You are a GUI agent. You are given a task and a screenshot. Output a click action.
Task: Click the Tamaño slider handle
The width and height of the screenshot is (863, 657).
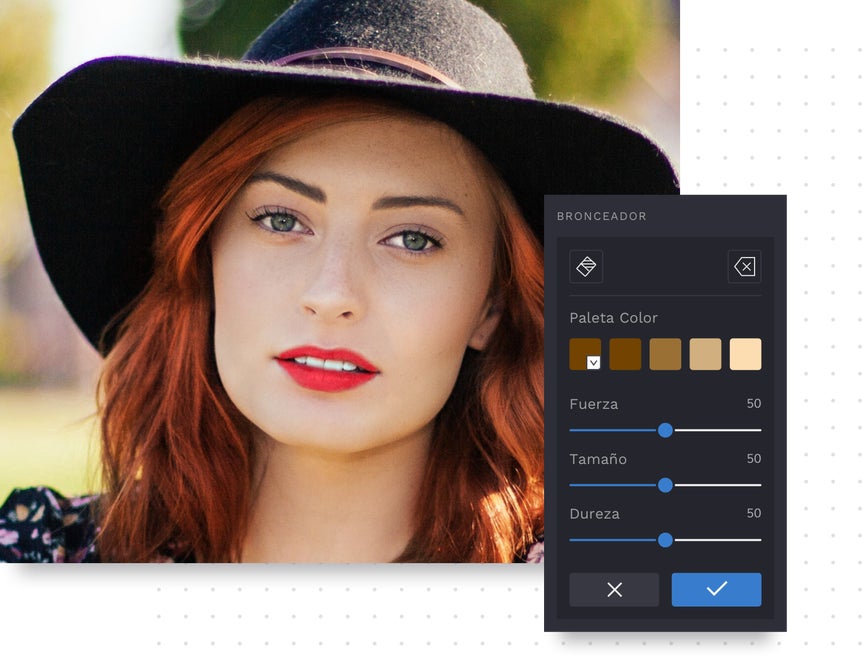[x=665, y=485]
